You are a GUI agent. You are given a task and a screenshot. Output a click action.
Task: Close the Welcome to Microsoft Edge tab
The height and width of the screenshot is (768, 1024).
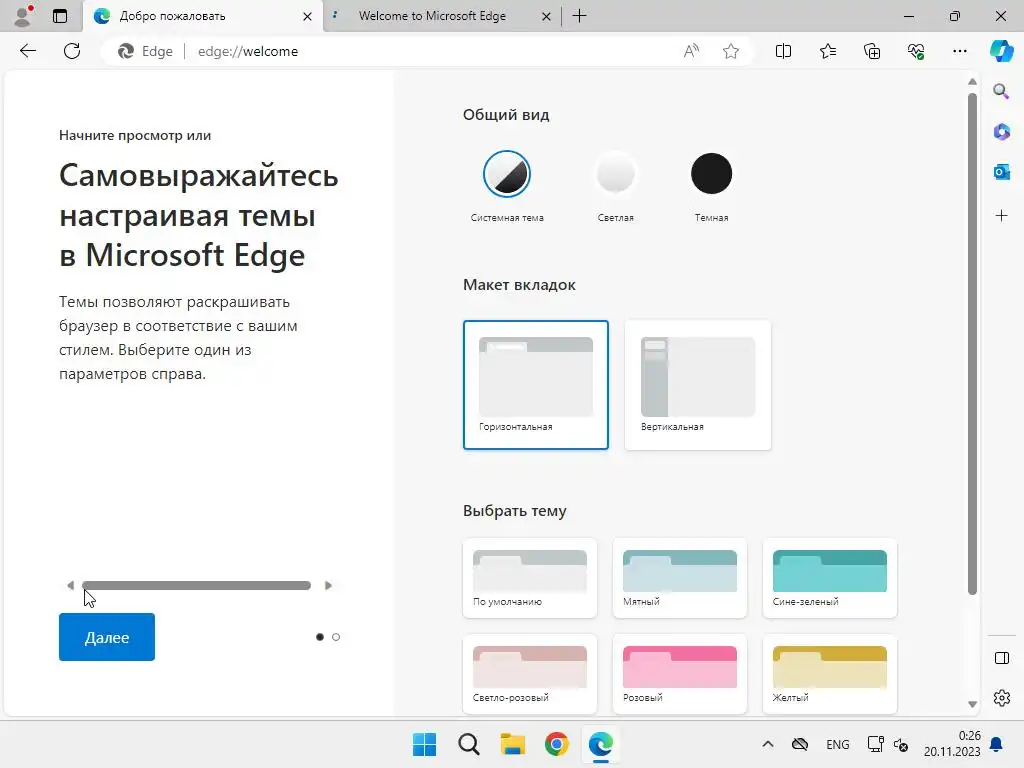(x=546, y=16)
